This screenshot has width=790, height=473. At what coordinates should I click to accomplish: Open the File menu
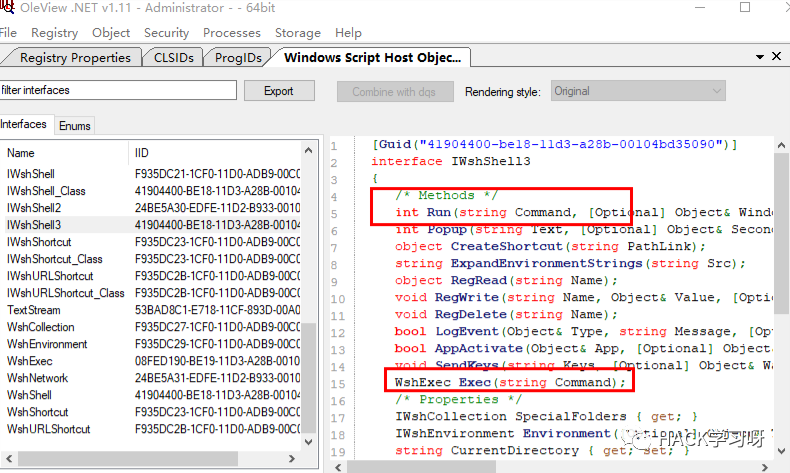point(8,33)
